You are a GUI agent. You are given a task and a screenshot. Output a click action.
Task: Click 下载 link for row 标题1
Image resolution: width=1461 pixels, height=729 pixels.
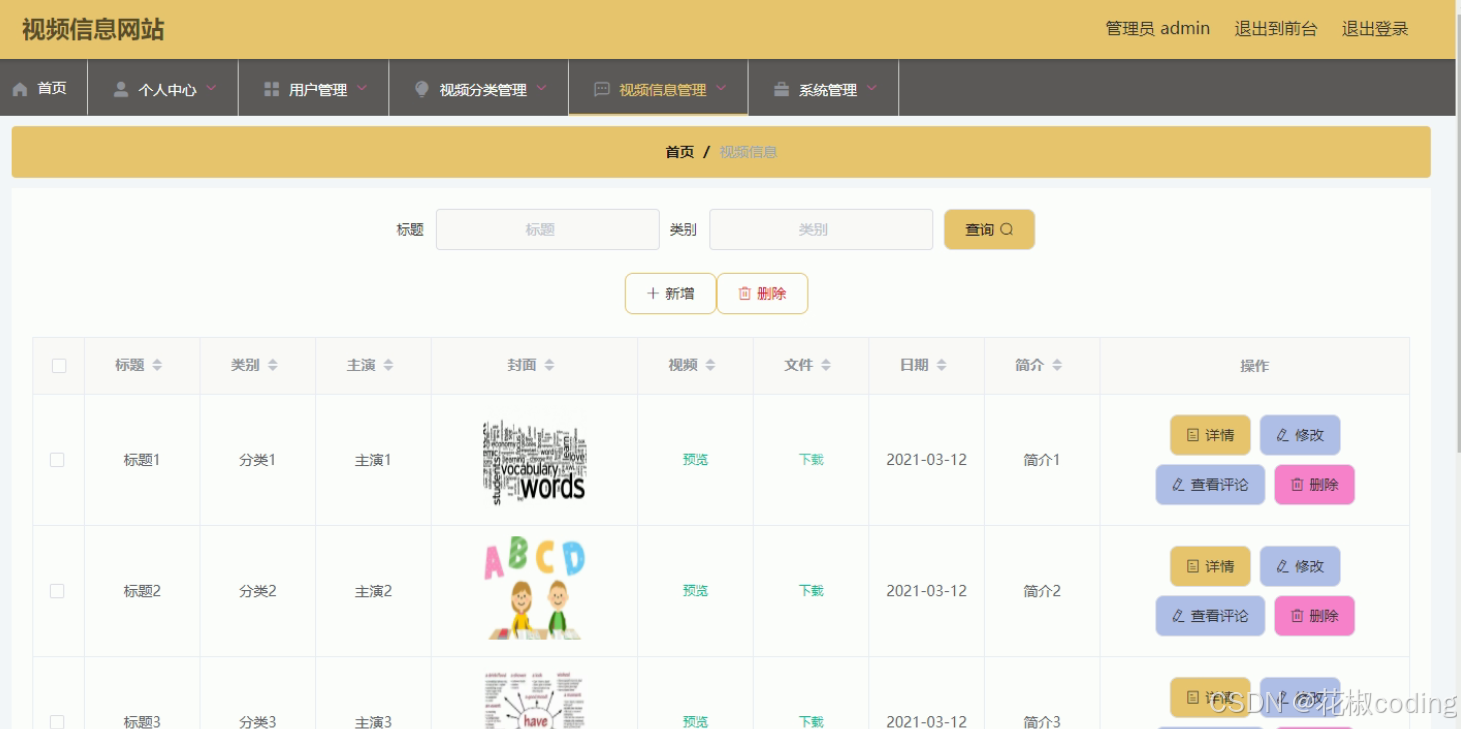pyautogui.click(x=811, y=460)
